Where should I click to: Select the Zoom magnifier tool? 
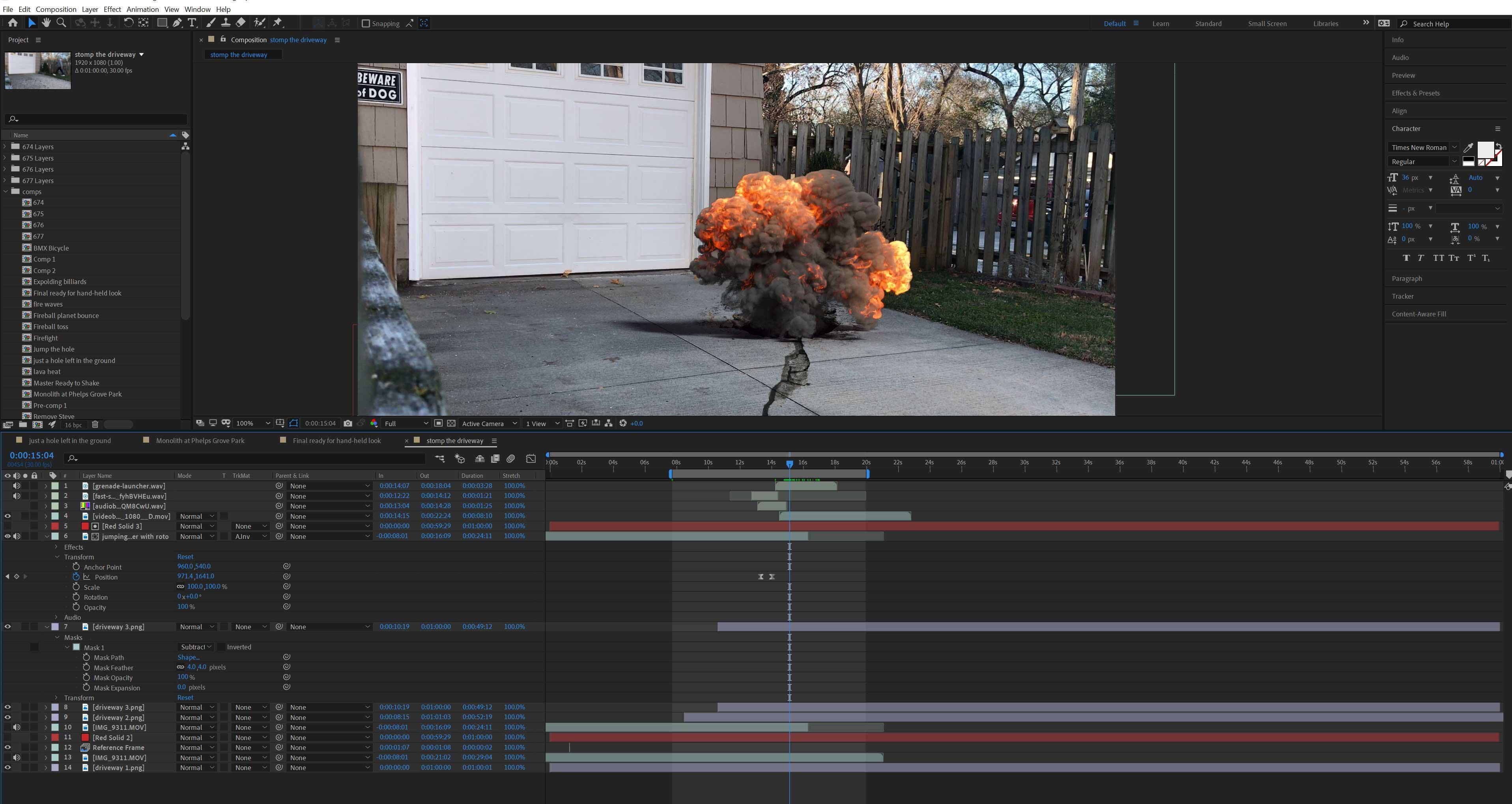click(x=61, y=23)
